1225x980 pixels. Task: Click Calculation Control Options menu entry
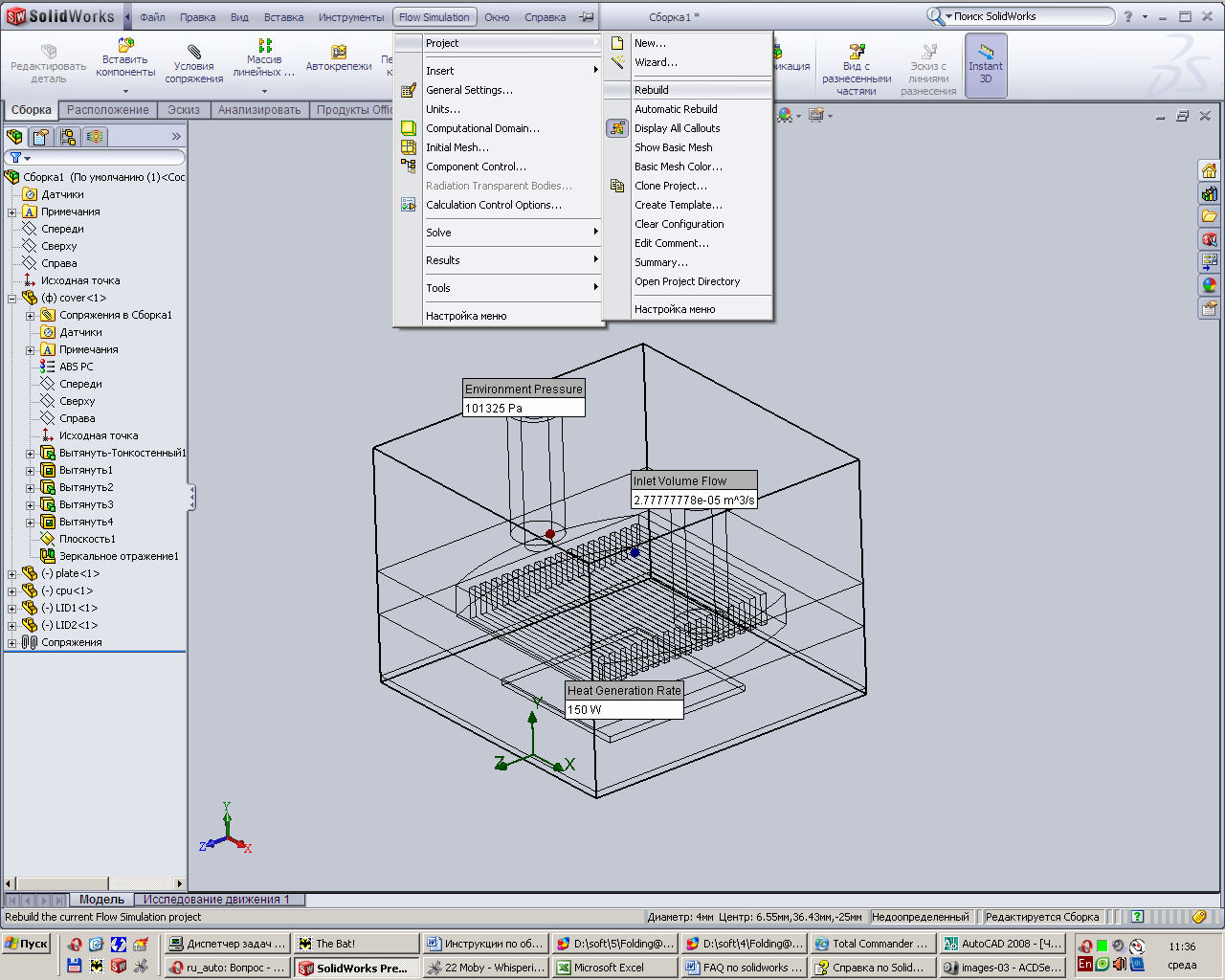pos(494,205)
